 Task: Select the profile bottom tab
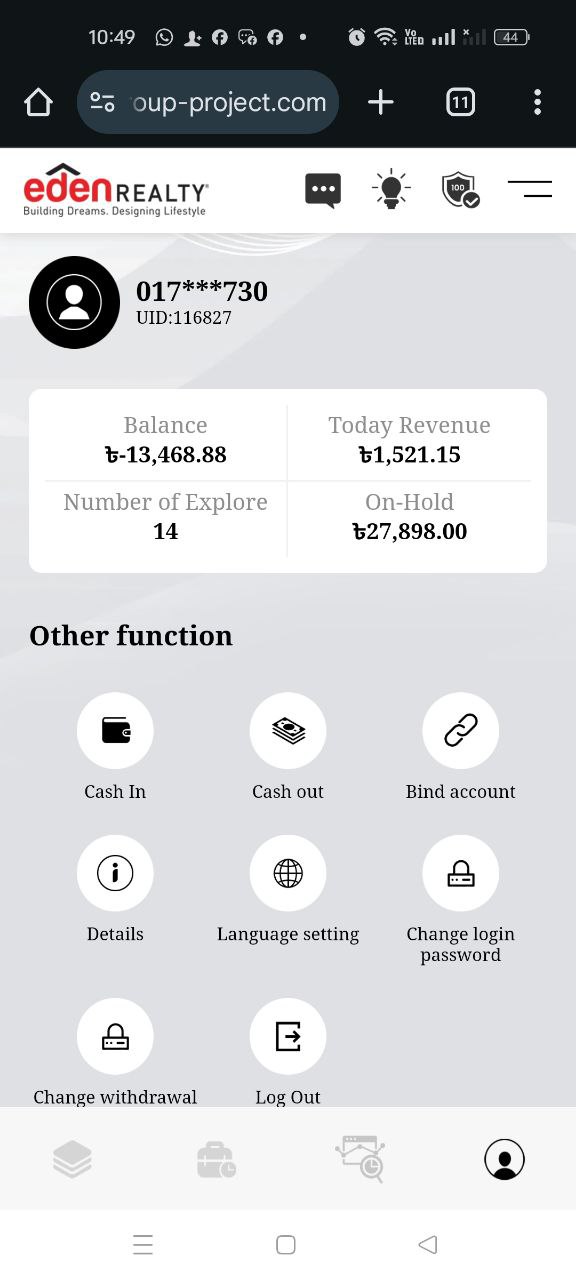coord(504,1159)
